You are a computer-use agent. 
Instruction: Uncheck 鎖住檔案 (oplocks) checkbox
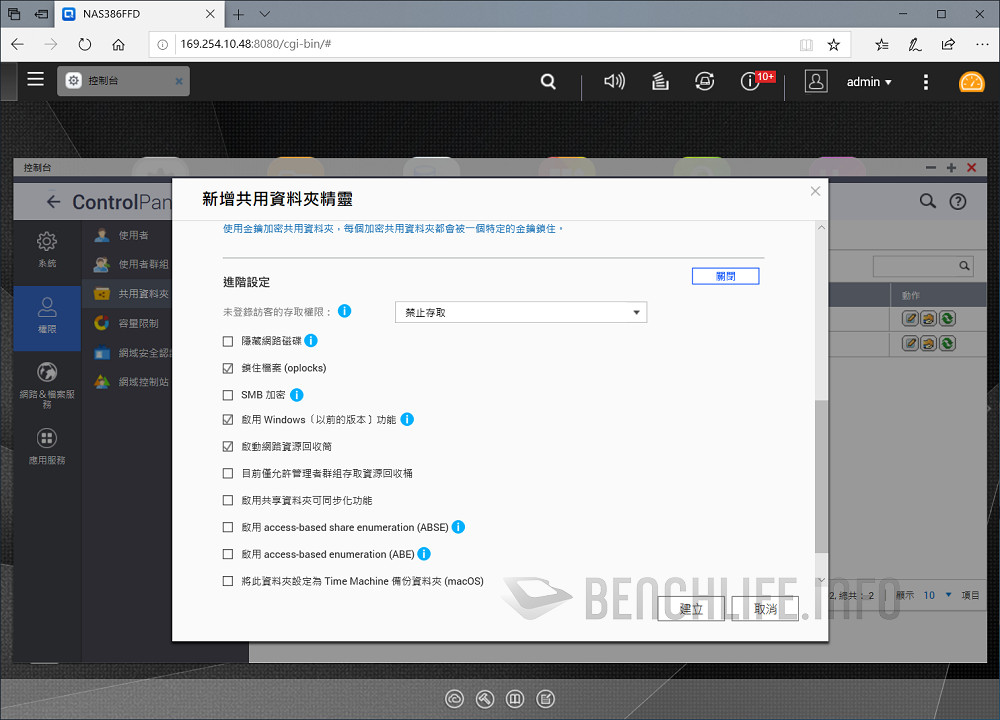tap(228, 368)
